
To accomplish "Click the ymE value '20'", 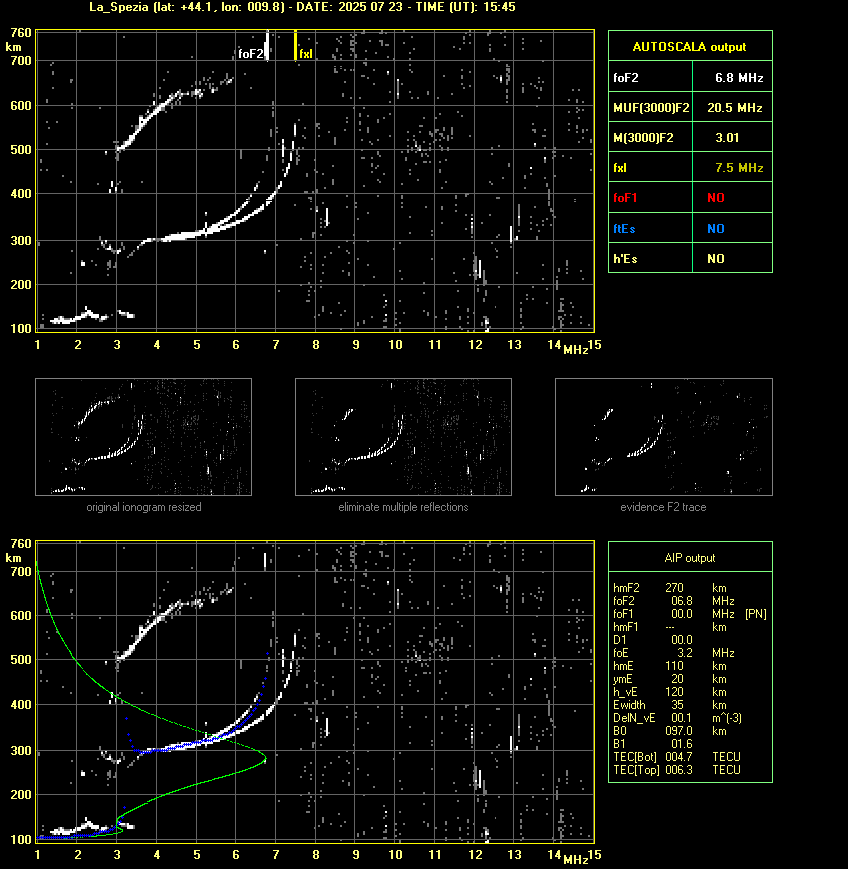I will click(x=677, y=679).
